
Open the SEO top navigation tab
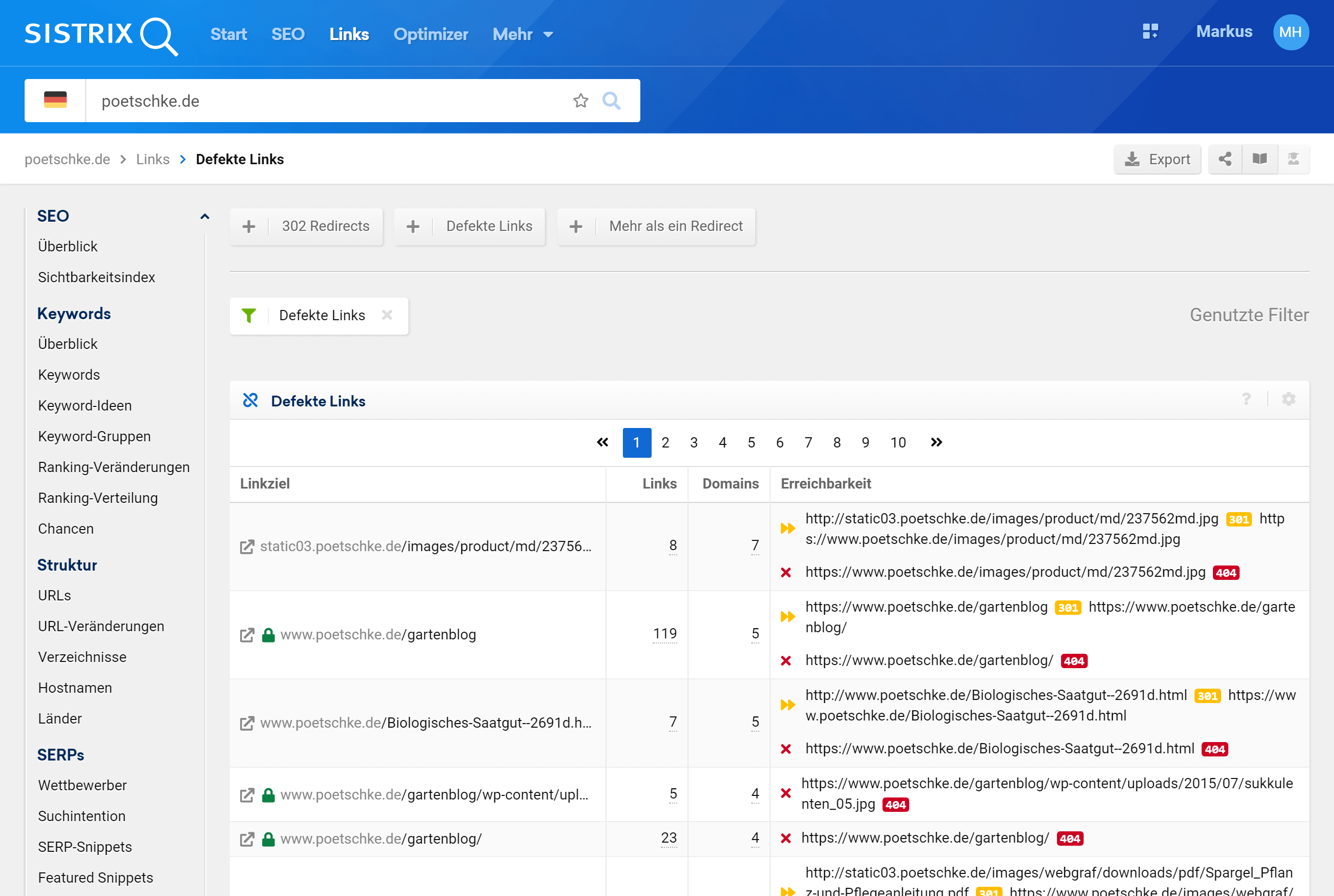pos(287,34)
